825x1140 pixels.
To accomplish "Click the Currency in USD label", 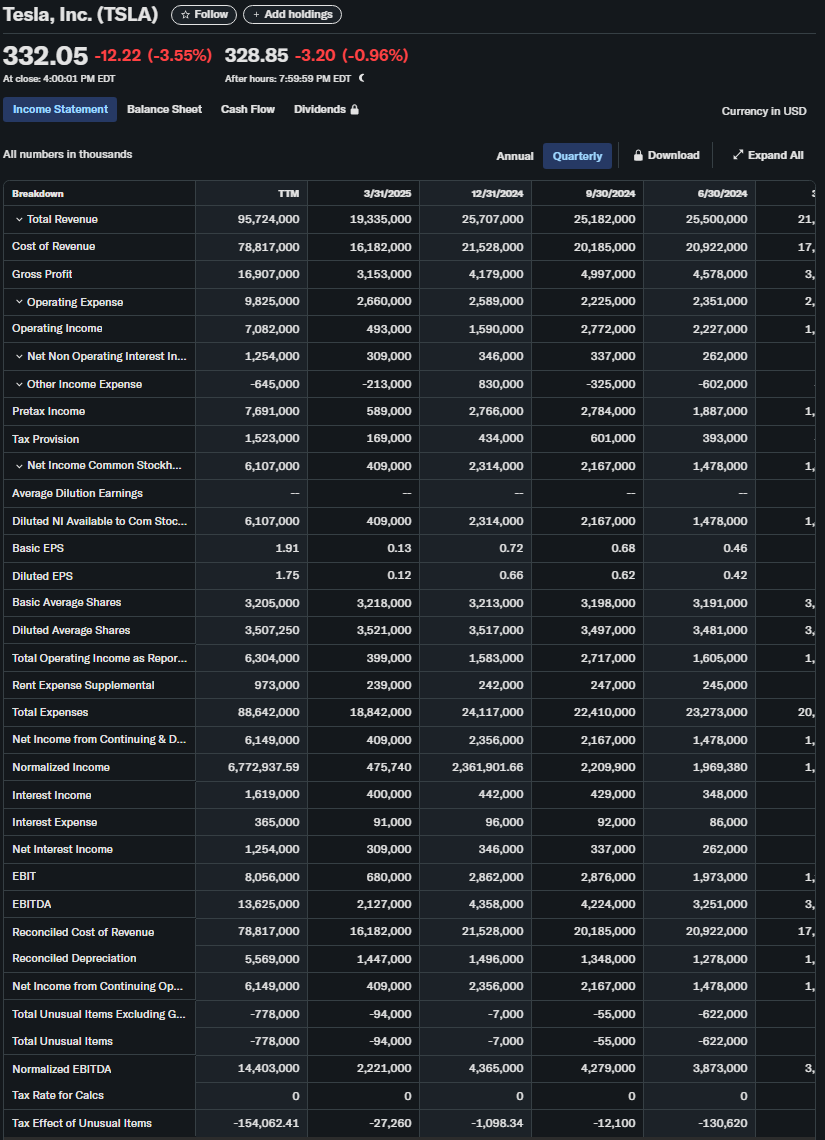I will click(764, 111).
